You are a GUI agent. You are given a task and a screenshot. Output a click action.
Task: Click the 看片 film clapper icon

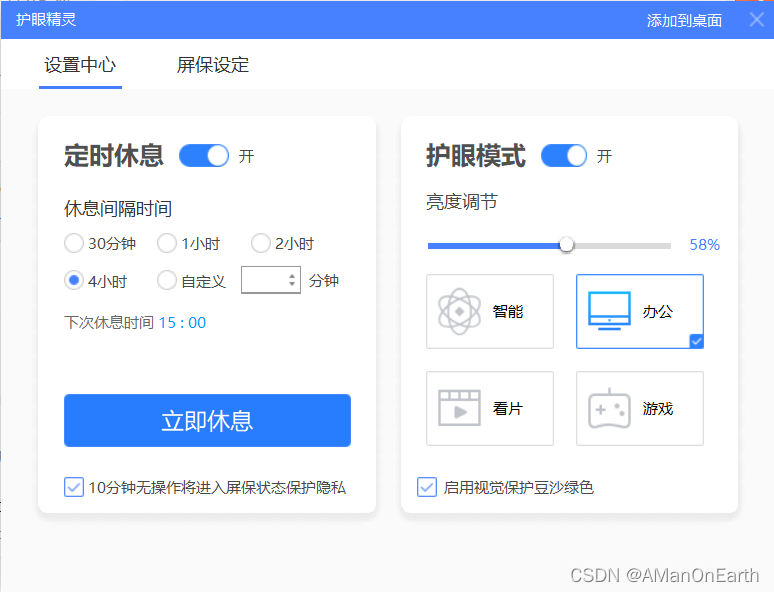coord(459,408)
